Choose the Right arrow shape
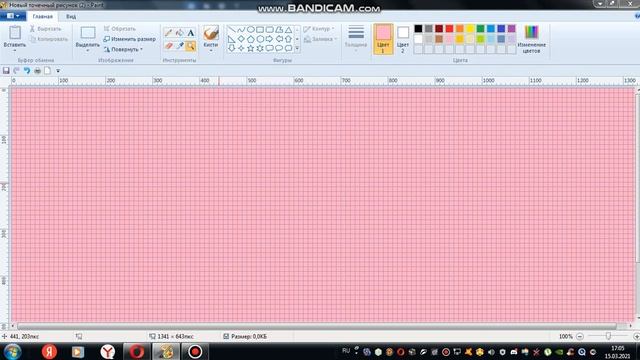Viewport: 640px width, 360px height. pyautogui.click(x=269, y=39)
